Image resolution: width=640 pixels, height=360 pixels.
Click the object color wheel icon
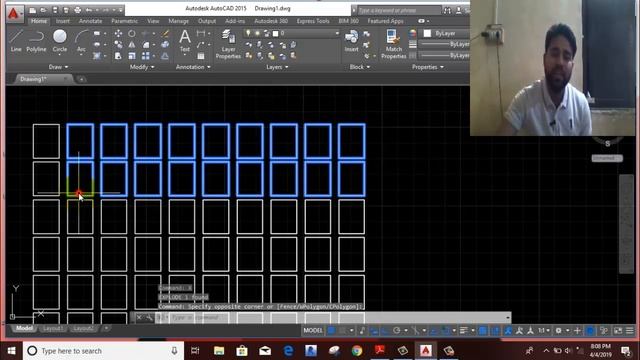[413, 33]
